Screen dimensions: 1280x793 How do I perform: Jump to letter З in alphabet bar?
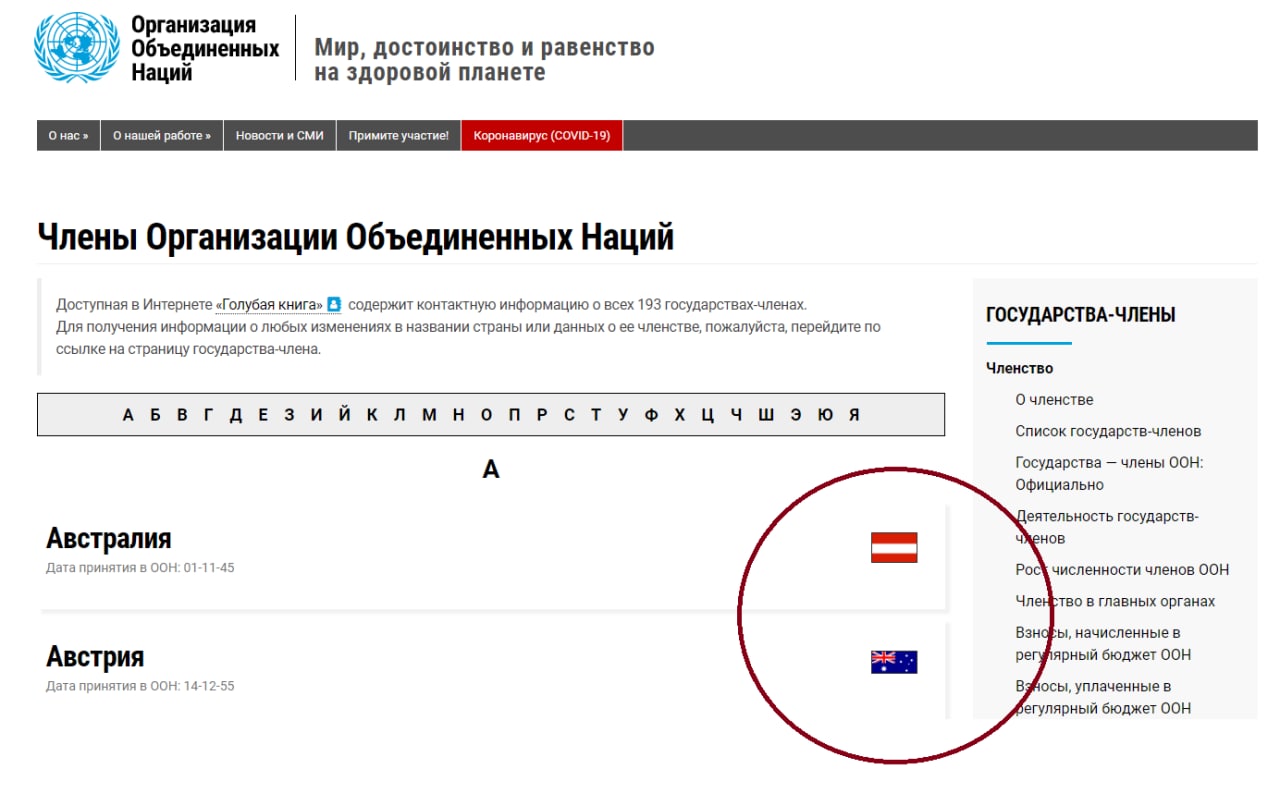[289, 415]
